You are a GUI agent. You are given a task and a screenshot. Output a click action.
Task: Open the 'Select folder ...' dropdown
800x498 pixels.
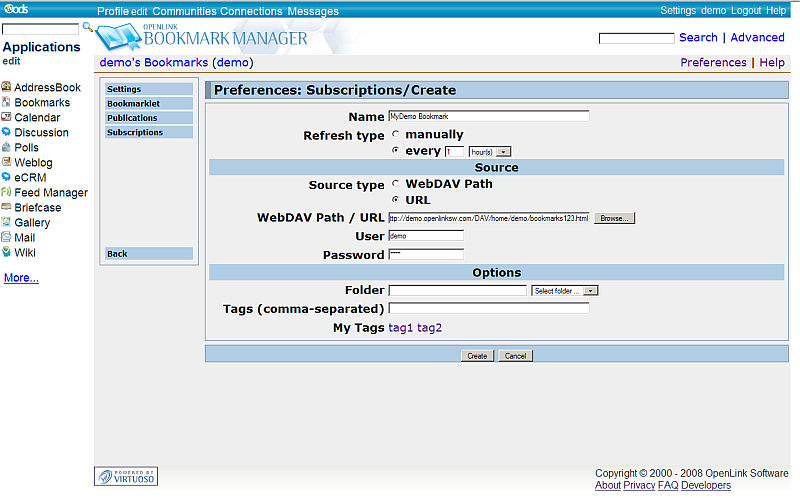point(590,291)
